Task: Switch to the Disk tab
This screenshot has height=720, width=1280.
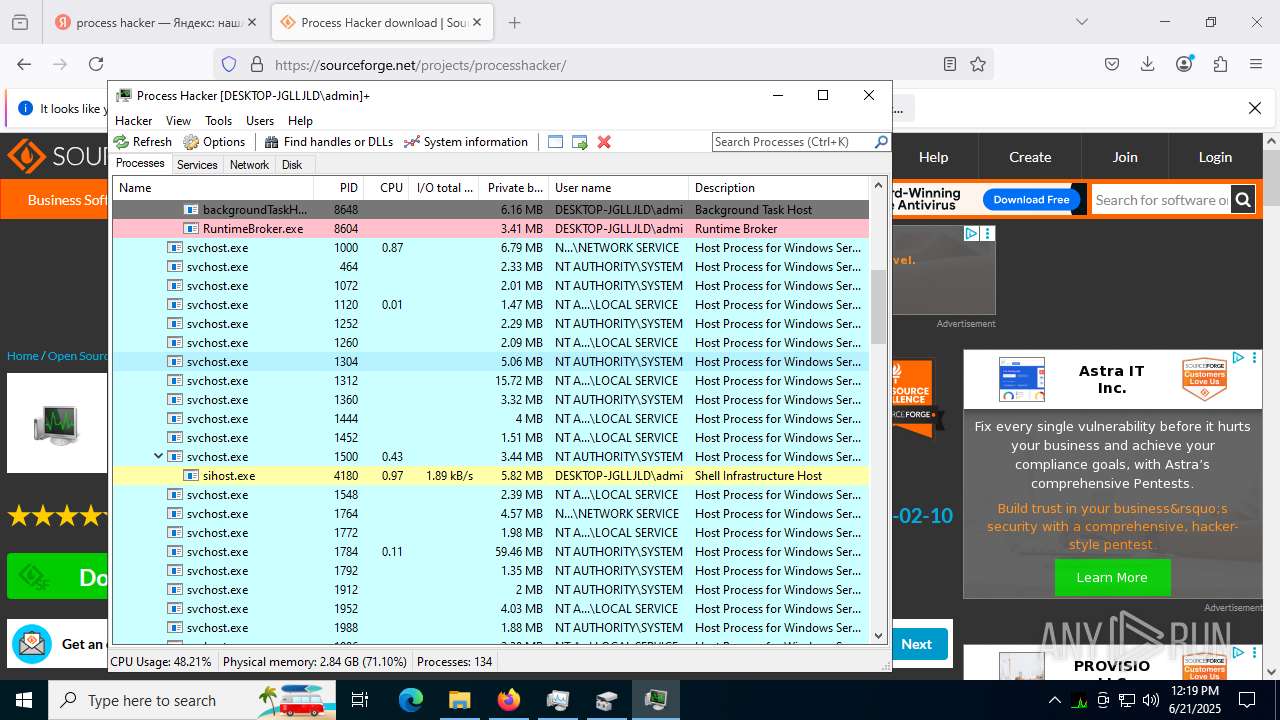Action: point(292,165)
